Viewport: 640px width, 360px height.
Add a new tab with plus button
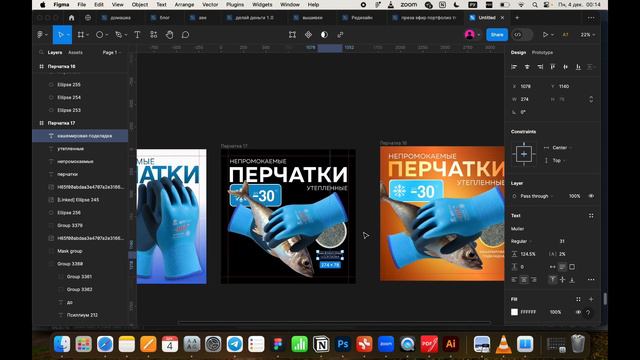517,18
